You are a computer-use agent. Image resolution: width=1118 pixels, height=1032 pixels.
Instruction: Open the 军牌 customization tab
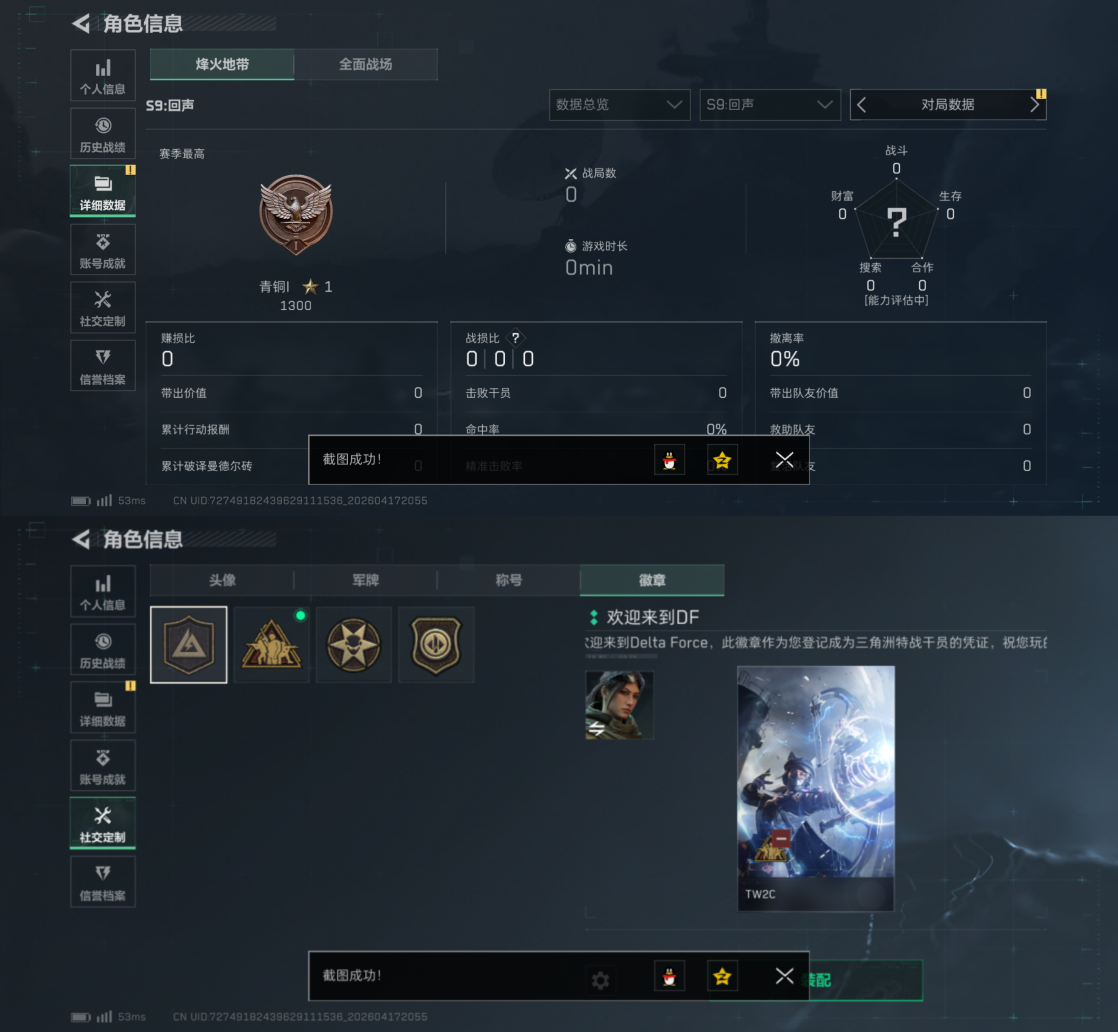click(x=366, y=580)
